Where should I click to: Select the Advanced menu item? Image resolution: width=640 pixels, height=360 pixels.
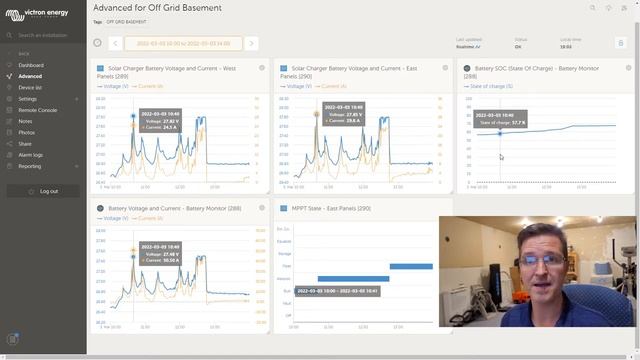30,76
